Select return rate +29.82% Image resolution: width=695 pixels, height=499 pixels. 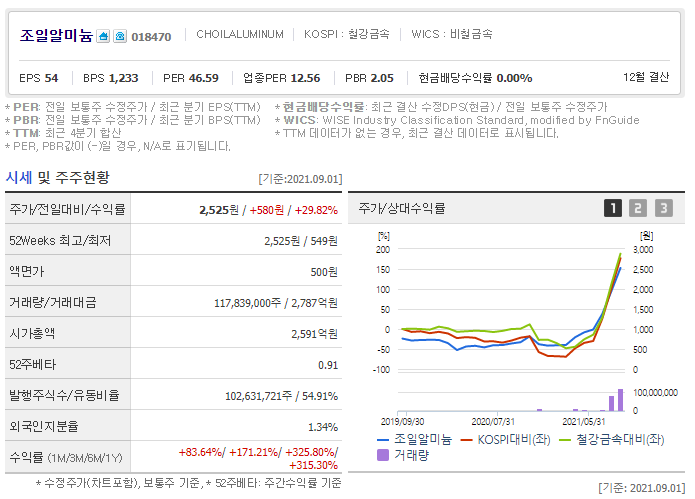(x=316, y=210)
